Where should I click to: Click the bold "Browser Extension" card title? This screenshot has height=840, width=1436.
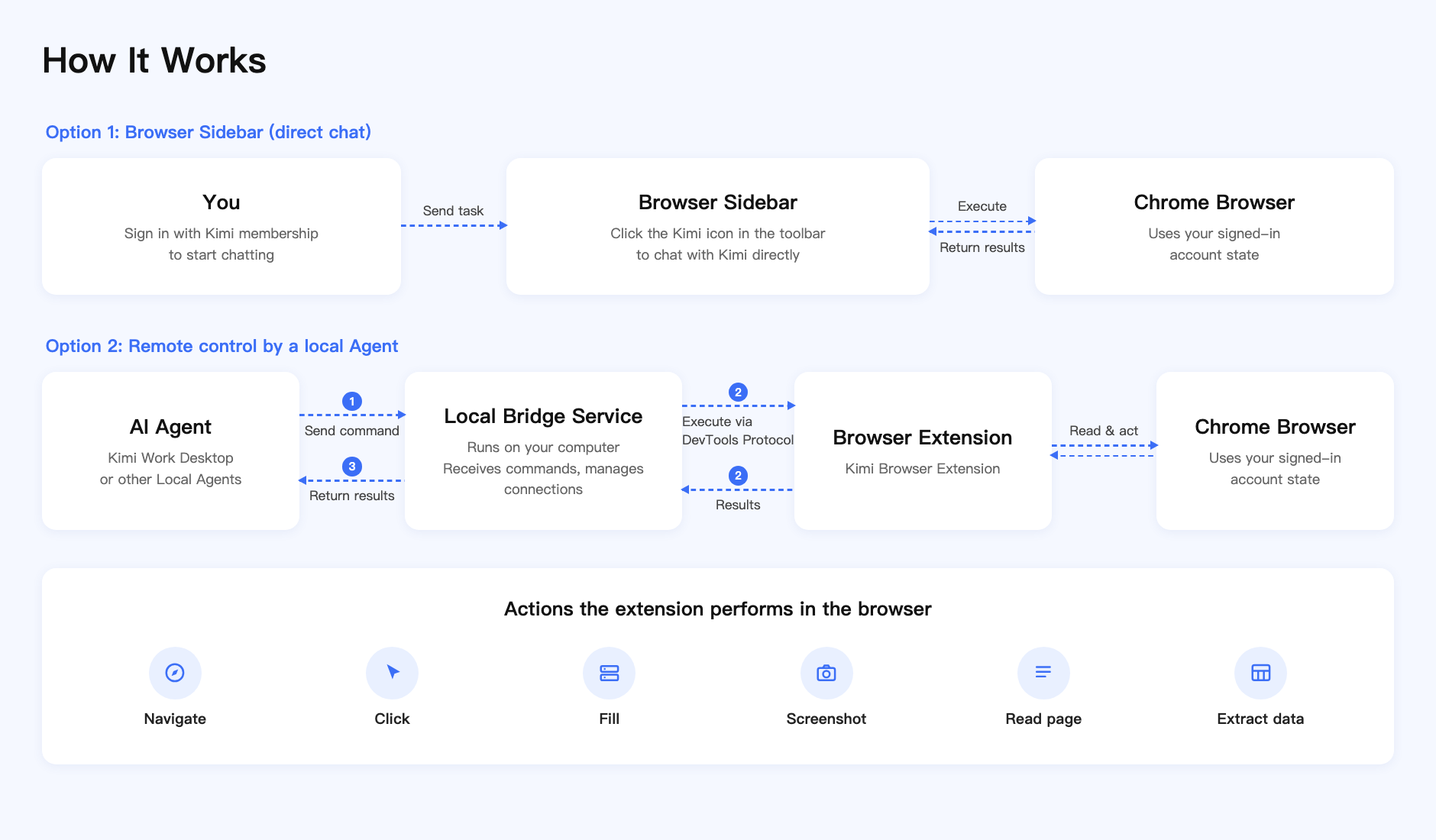(923, 438)
